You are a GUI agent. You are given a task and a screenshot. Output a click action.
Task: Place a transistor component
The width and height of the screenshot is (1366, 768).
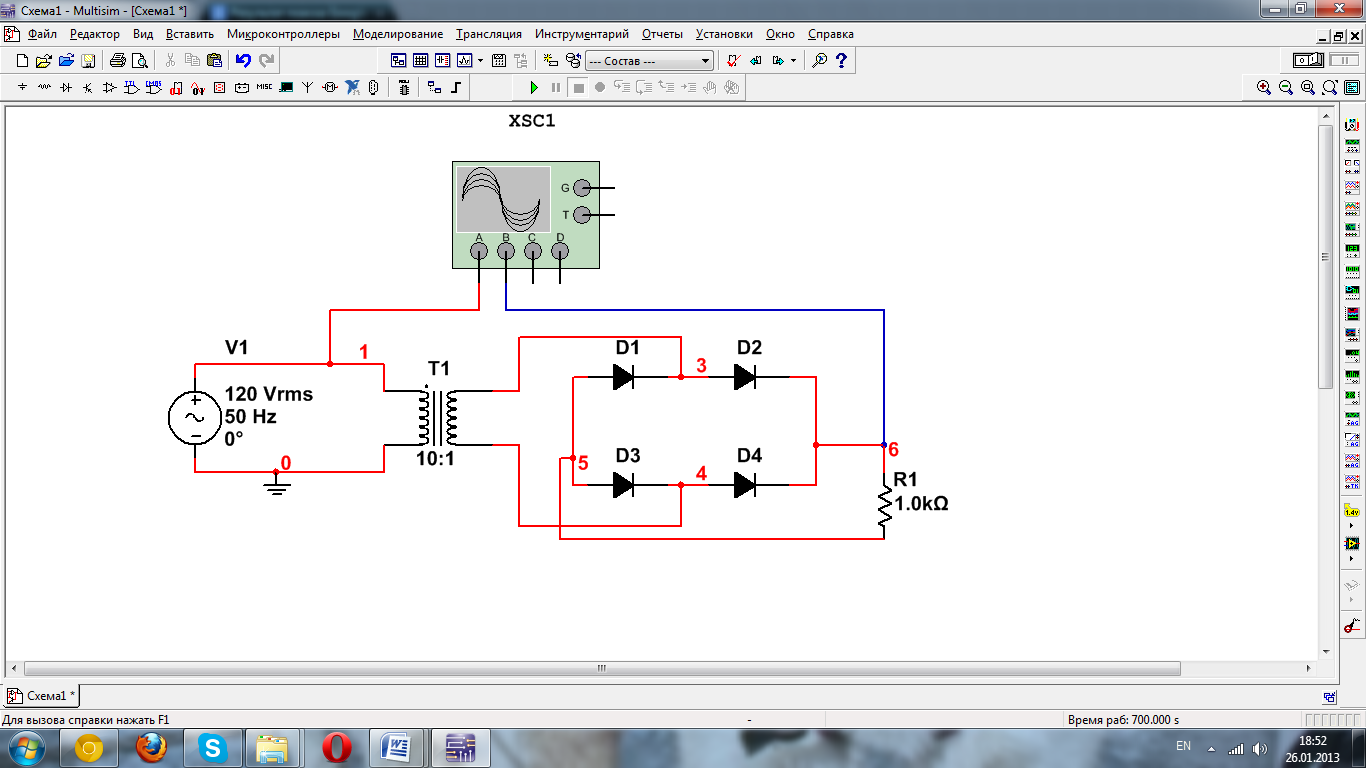point(88,87)
